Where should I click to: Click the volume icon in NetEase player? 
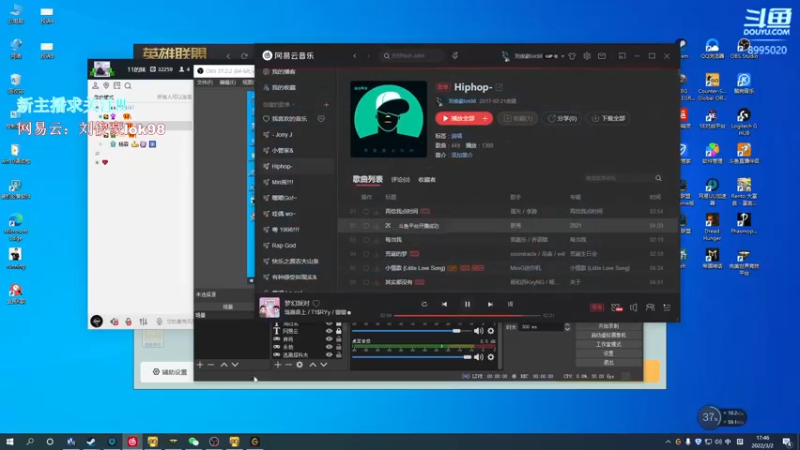tap(634, 307)
